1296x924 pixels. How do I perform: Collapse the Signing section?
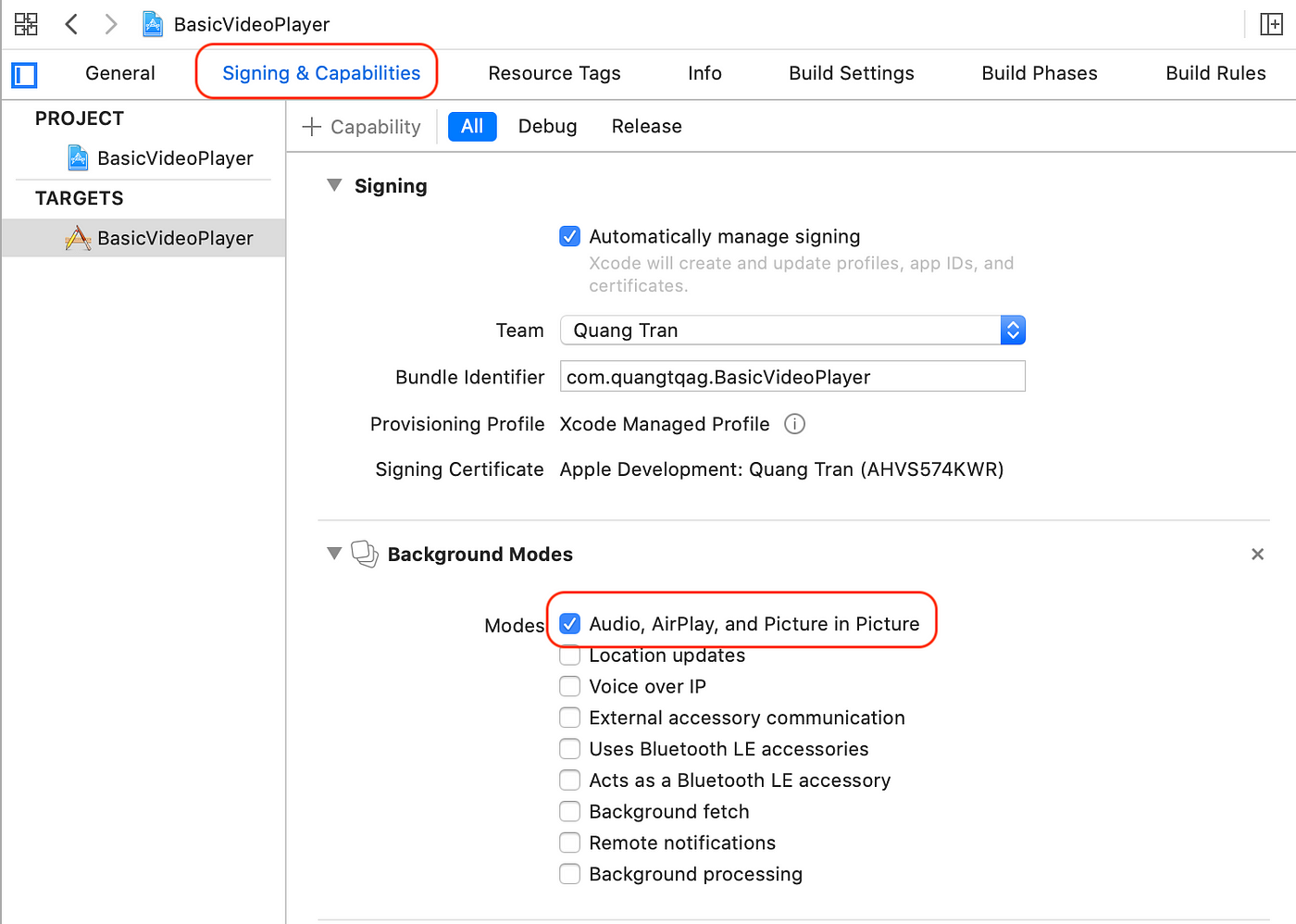(x=334, y=185)
